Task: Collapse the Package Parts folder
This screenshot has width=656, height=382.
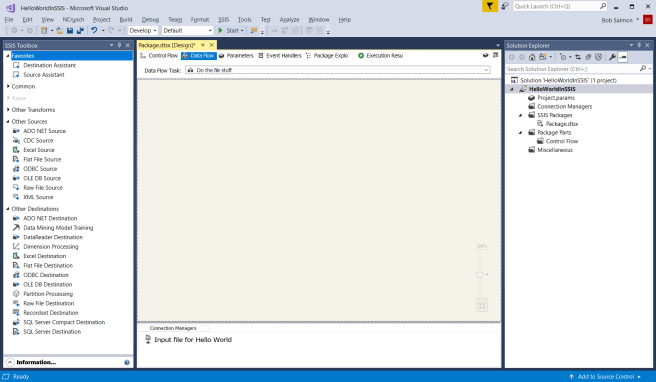Action: tap(520, 132)
